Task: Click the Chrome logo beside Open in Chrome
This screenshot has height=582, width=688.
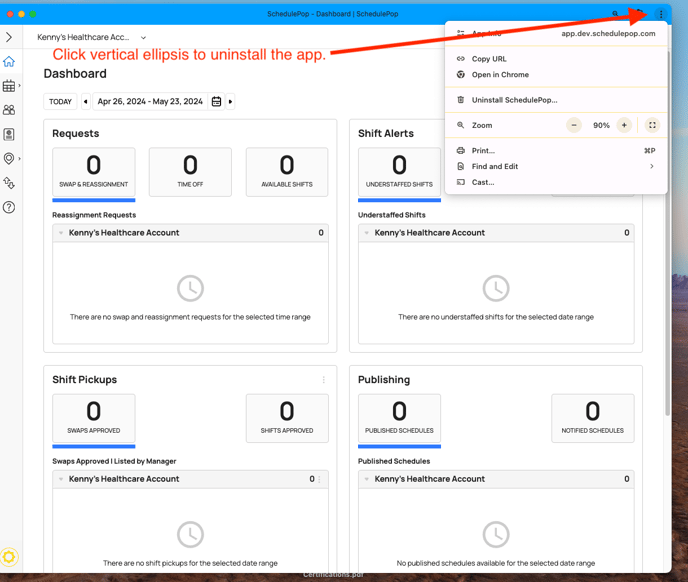Action: coord(461,75)
